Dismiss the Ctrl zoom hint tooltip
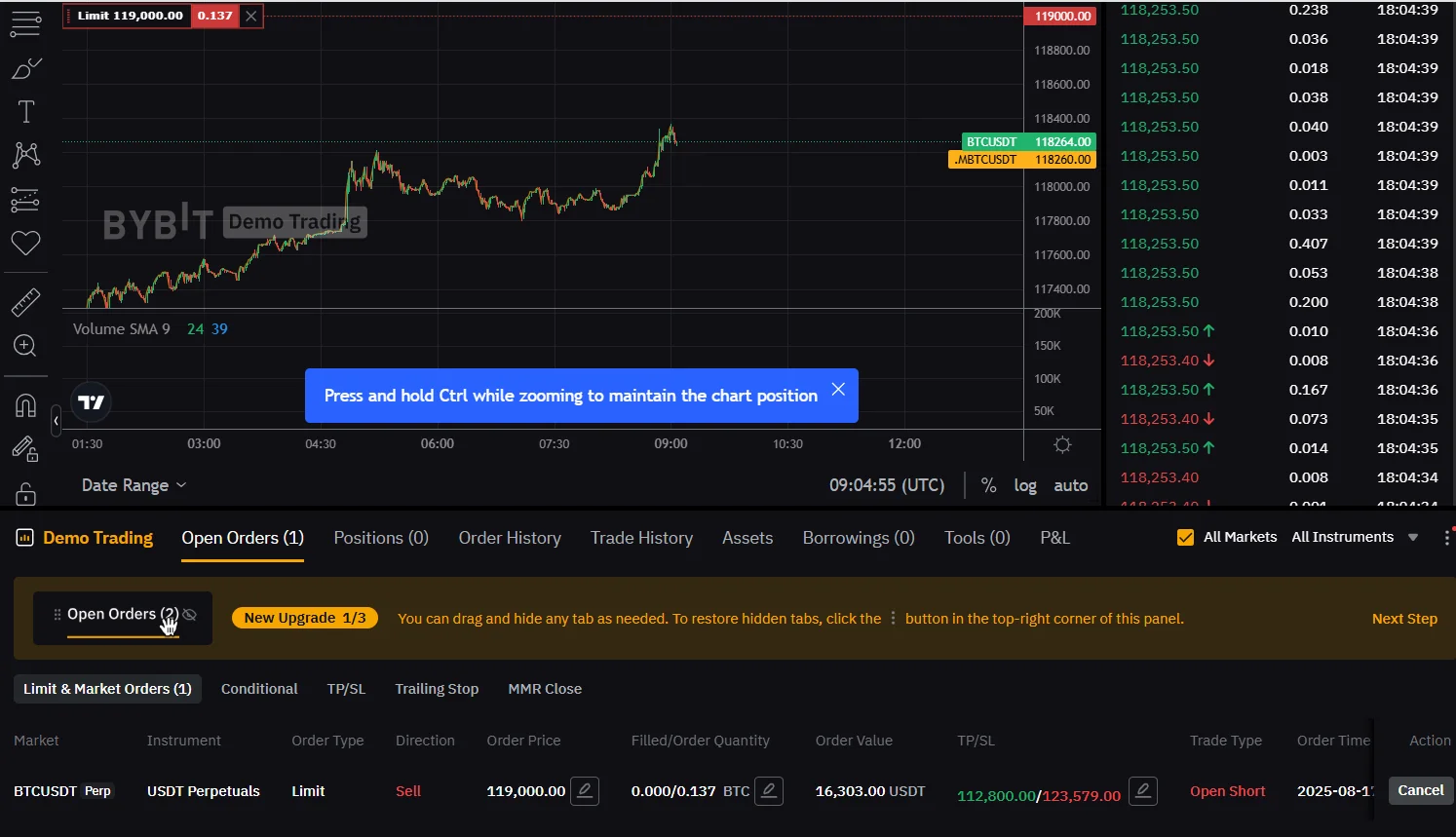The image size is (1456, 837). pos(838,390)
